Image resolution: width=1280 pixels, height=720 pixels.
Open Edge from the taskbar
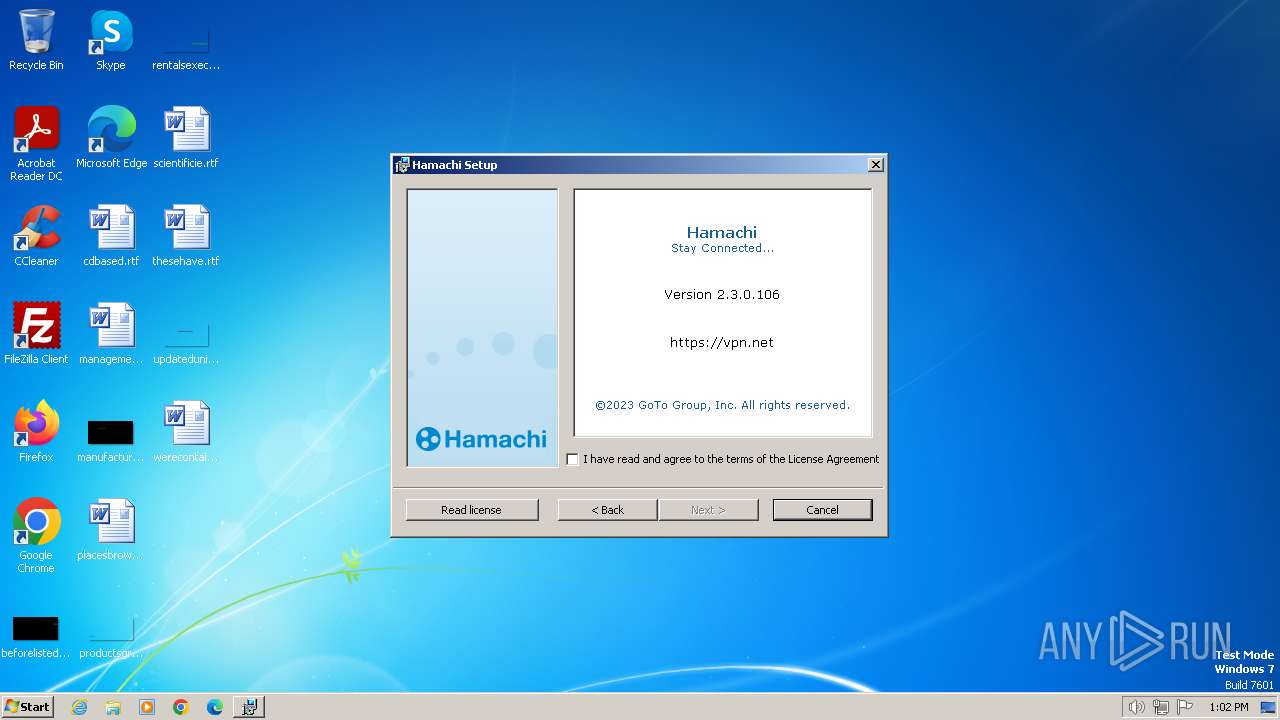(x=215, y=707)
